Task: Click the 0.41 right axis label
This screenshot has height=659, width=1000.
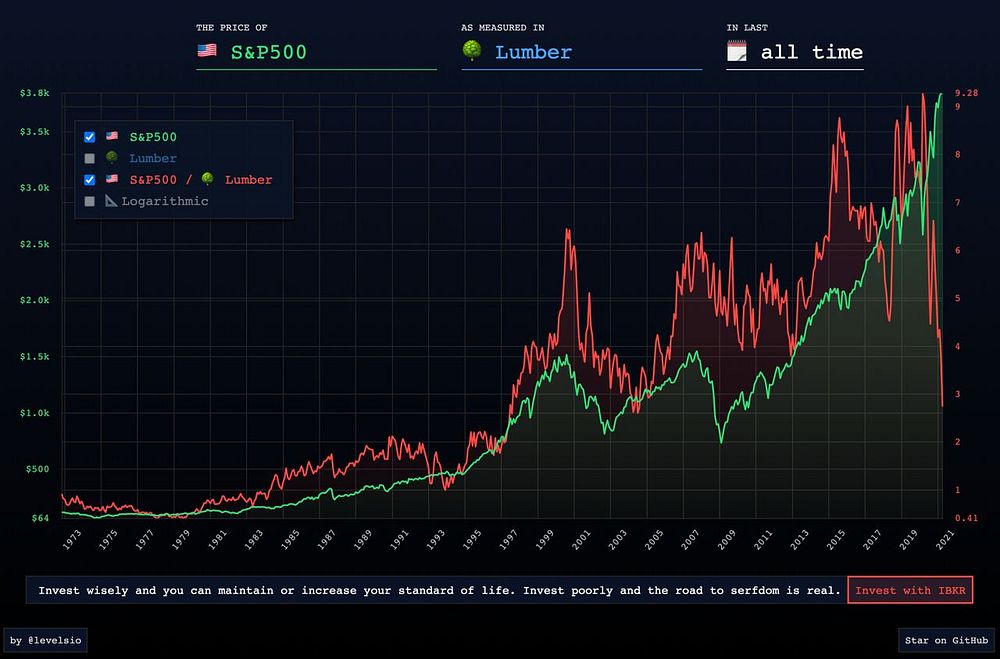Action: 966,518
